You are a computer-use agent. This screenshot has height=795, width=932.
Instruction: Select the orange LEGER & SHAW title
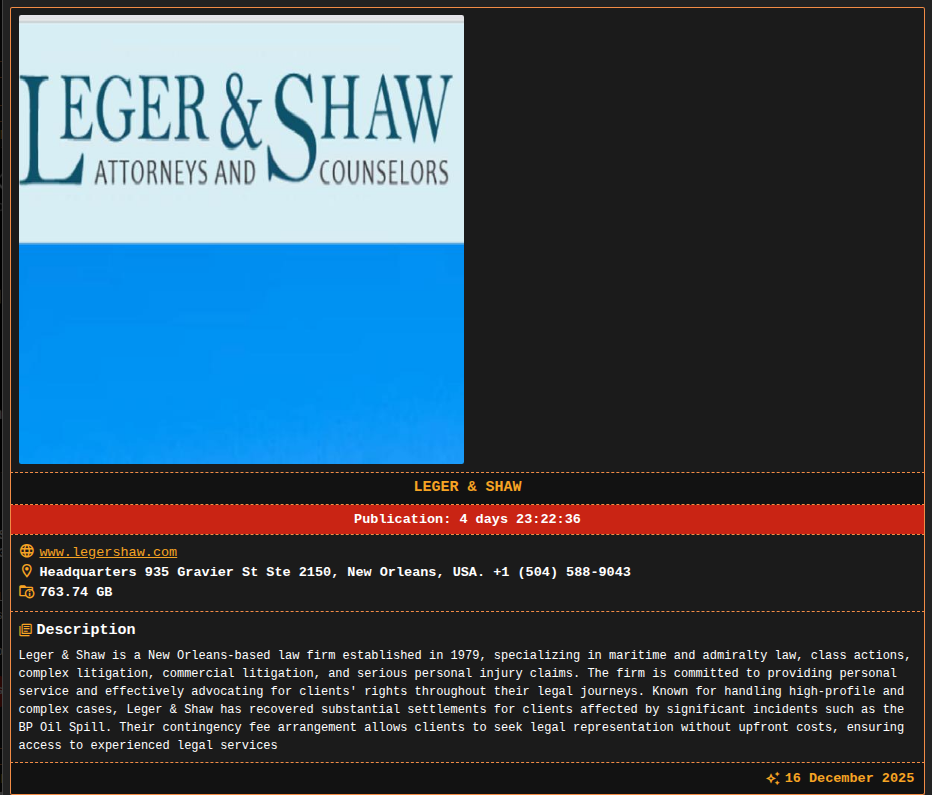[467, 487]
